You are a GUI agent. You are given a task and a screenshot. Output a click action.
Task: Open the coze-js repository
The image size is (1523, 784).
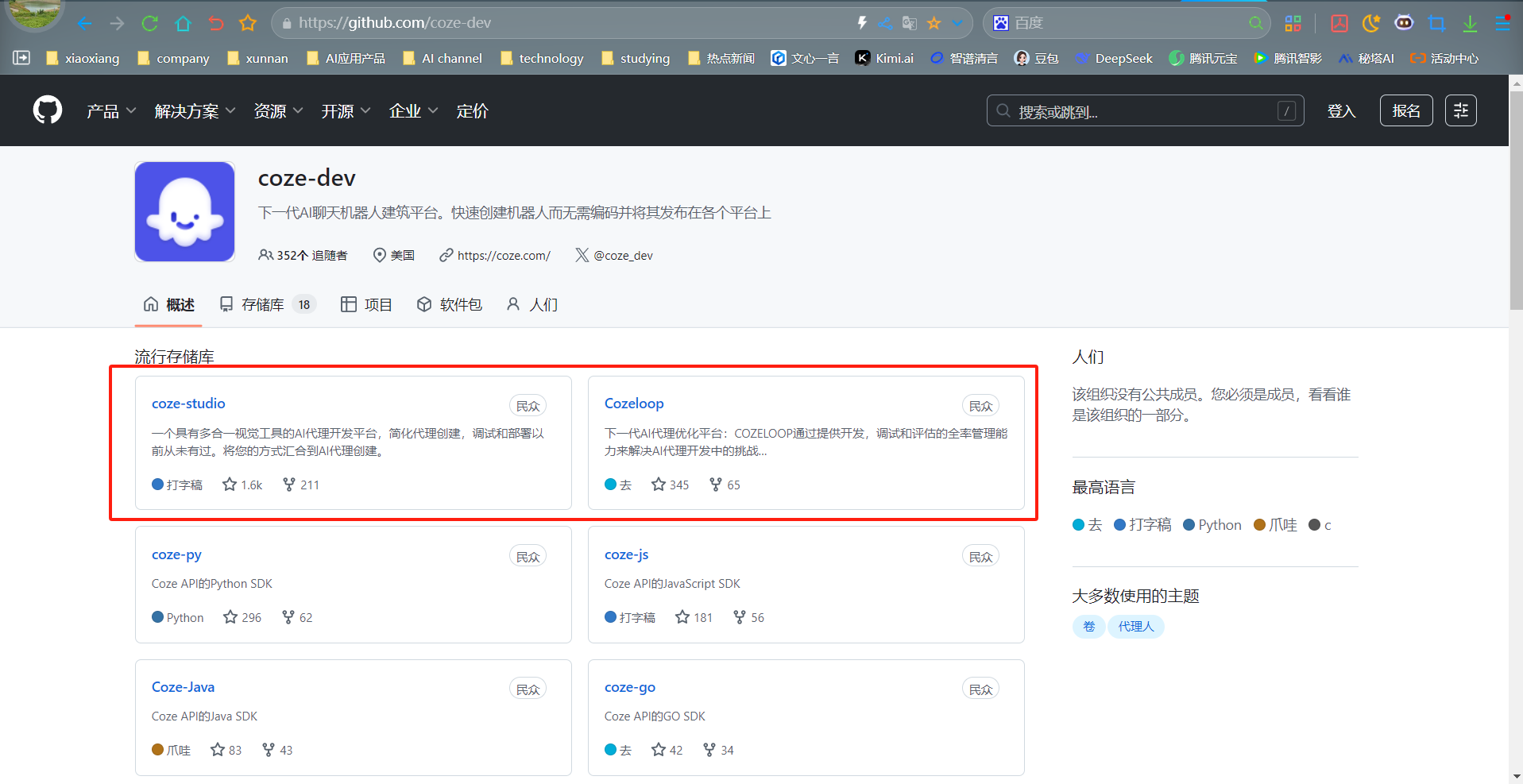coord(626,554)
